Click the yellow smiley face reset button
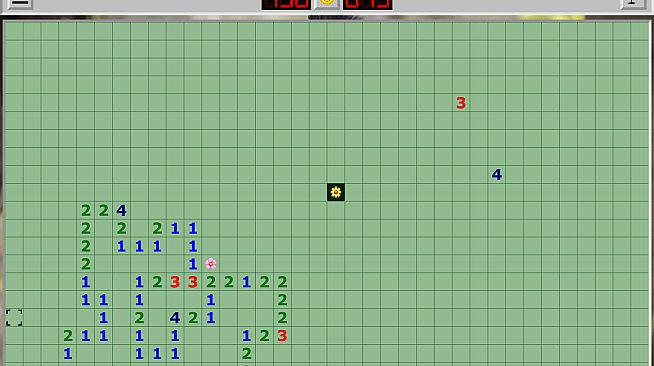 click(327, 3)
